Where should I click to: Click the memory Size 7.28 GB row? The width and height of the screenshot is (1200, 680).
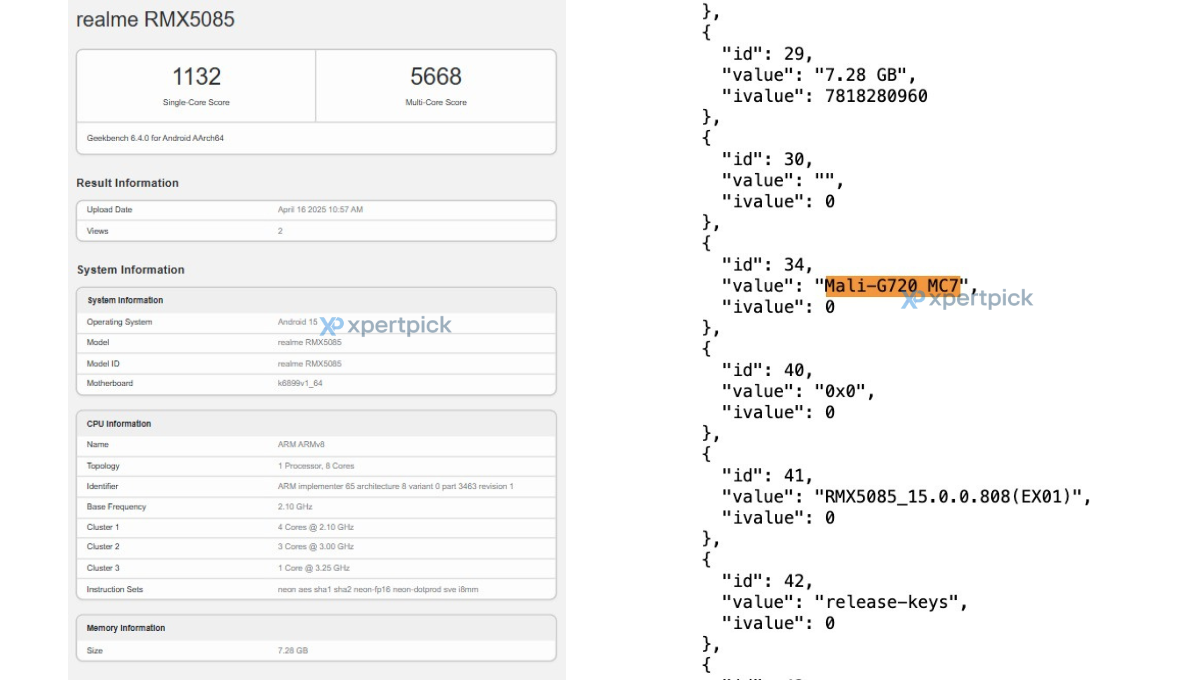click(x=316, y=651)
